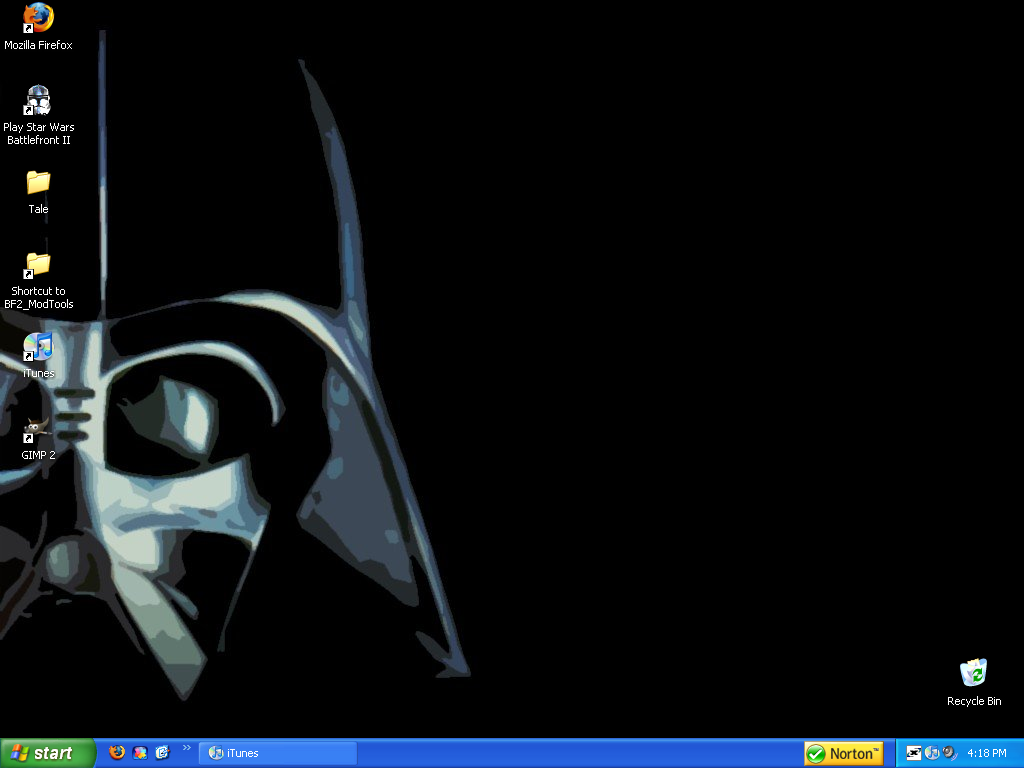Select the iTunes desktop shortcut

[38, 355]
